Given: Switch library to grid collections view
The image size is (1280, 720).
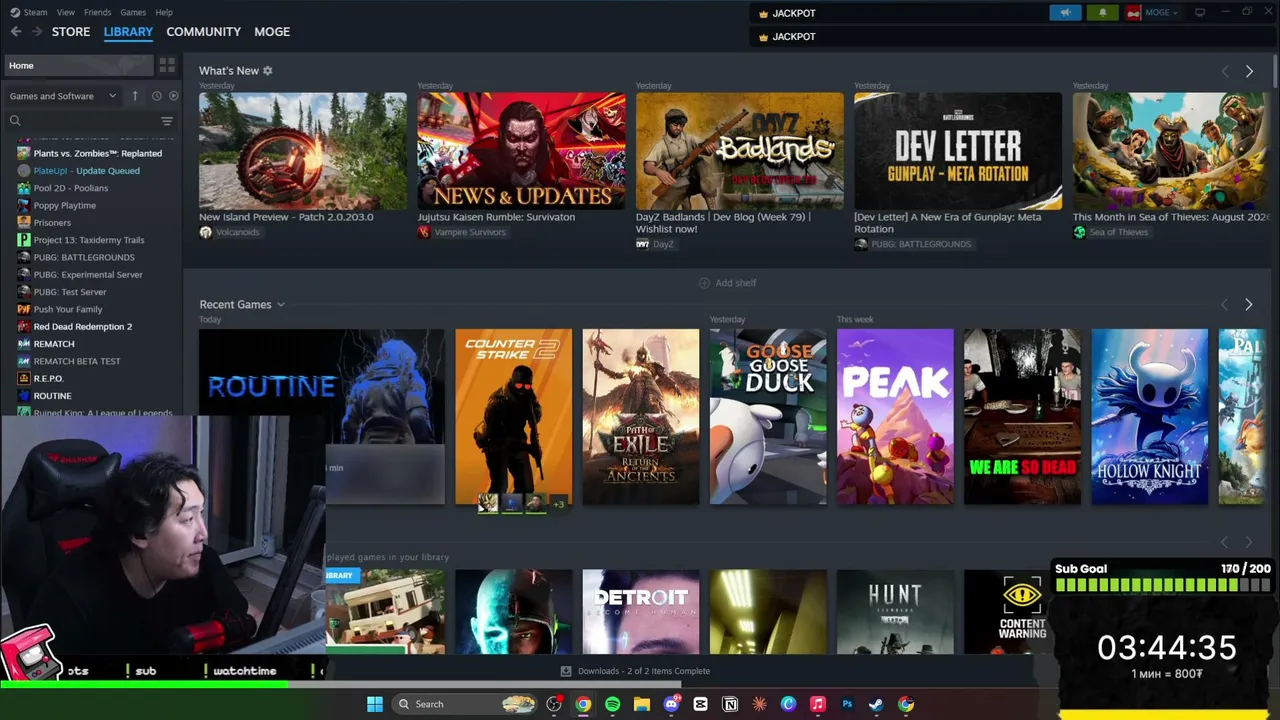Looking at the screenshot, I should point(167,65).
